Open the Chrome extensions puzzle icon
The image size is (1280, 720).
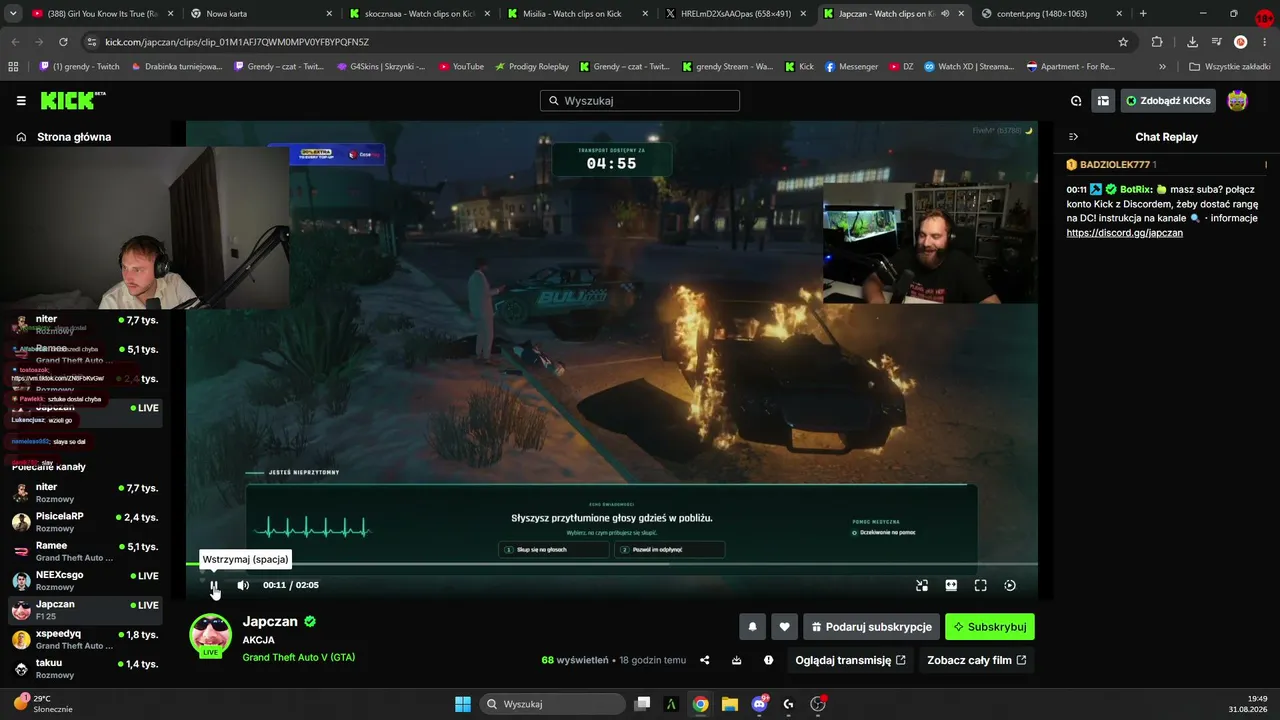click(1157, 42)
